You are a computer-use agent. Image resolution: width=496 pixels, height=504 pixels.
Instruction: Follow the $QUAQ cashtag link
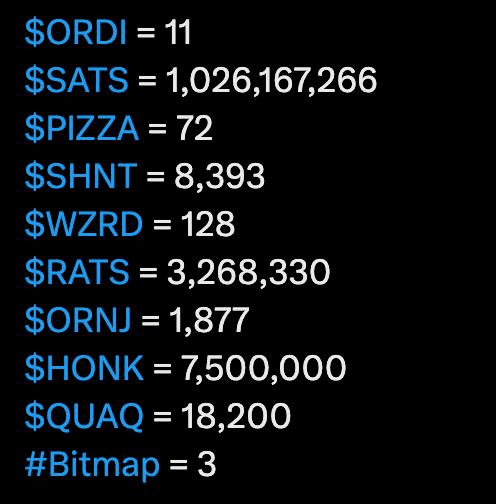[x=84, y=416]
